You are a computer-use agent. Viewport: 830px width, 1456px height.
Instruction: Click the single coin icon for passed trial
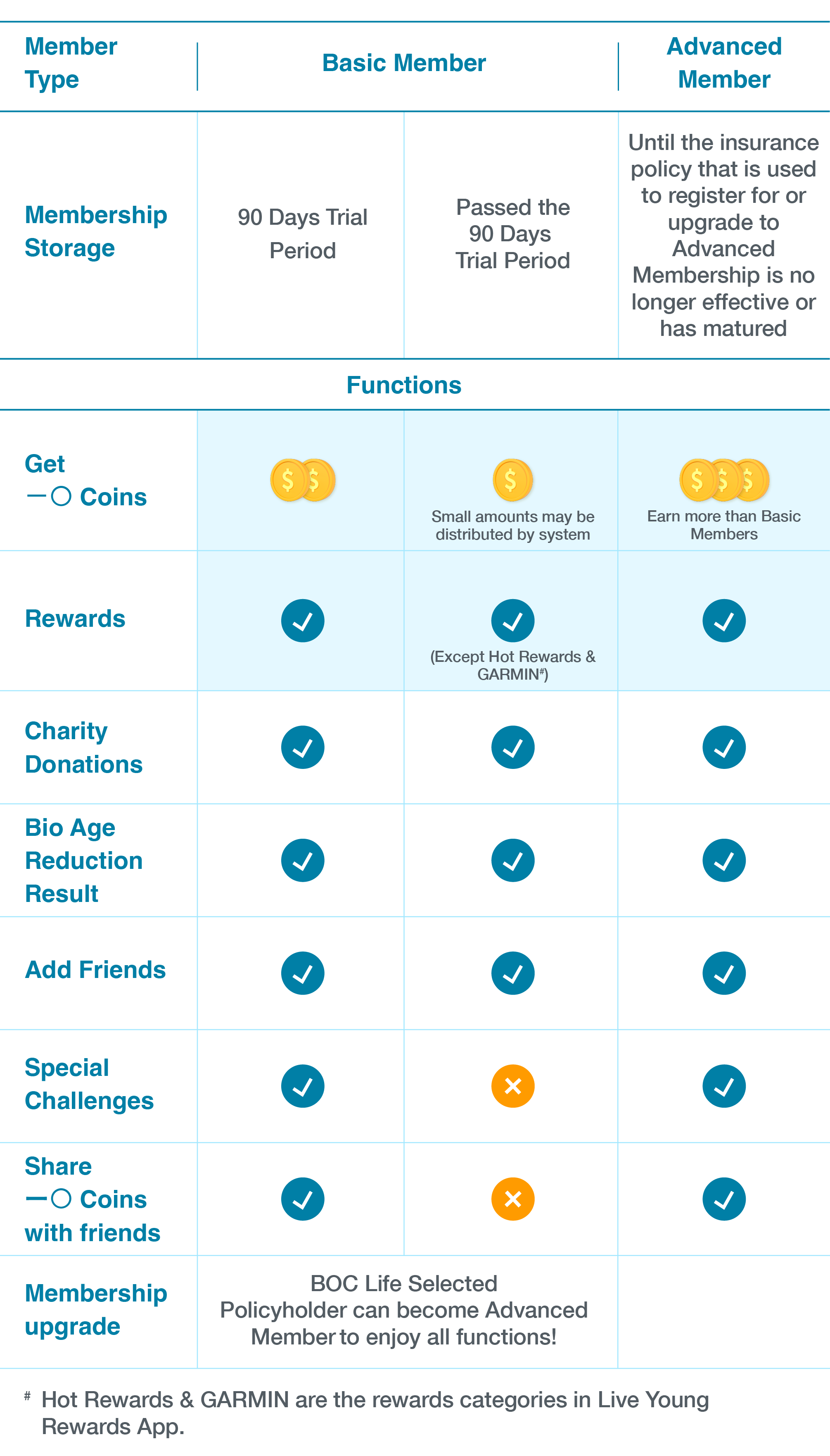[x=512, y=480]
